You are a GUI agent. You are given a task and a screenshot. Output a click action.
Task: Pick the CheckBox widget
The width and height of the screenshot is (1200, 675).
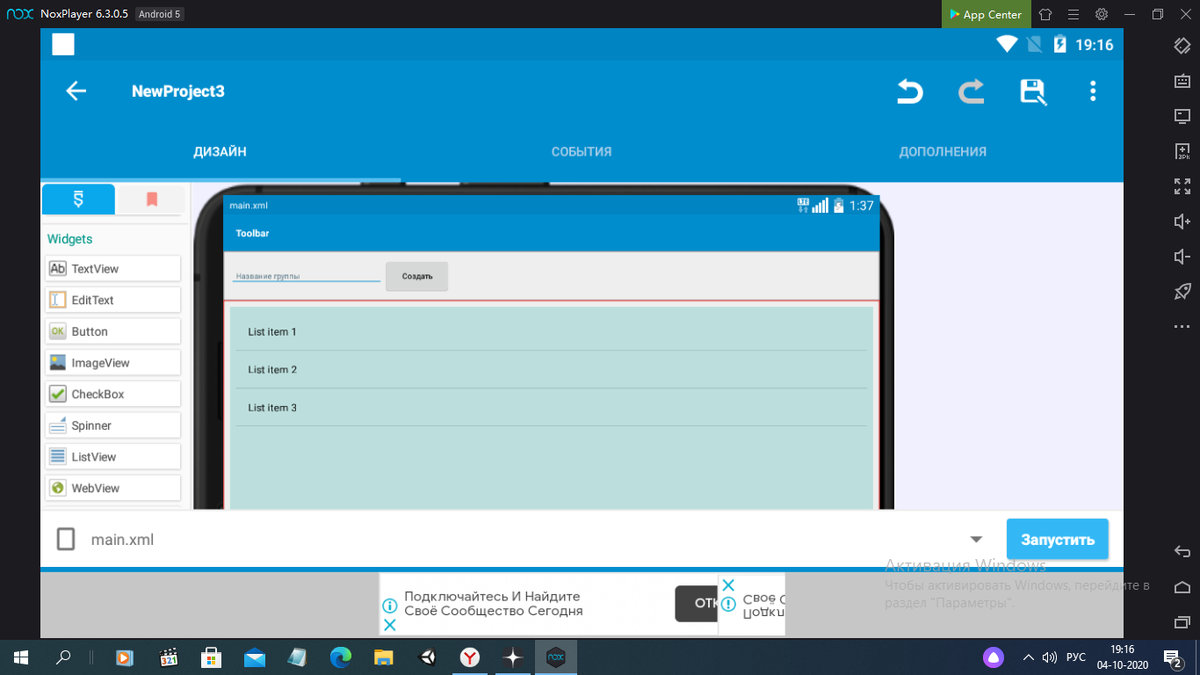(x=113, y=394)
